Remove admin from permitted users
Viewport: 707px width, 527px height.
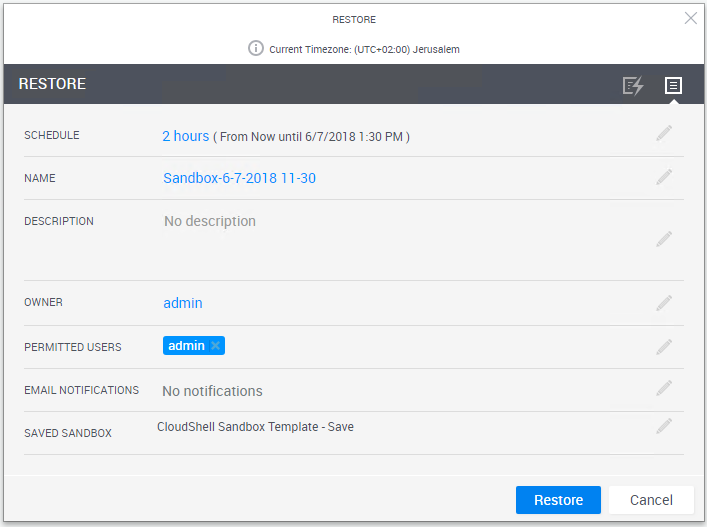(215, 346)
